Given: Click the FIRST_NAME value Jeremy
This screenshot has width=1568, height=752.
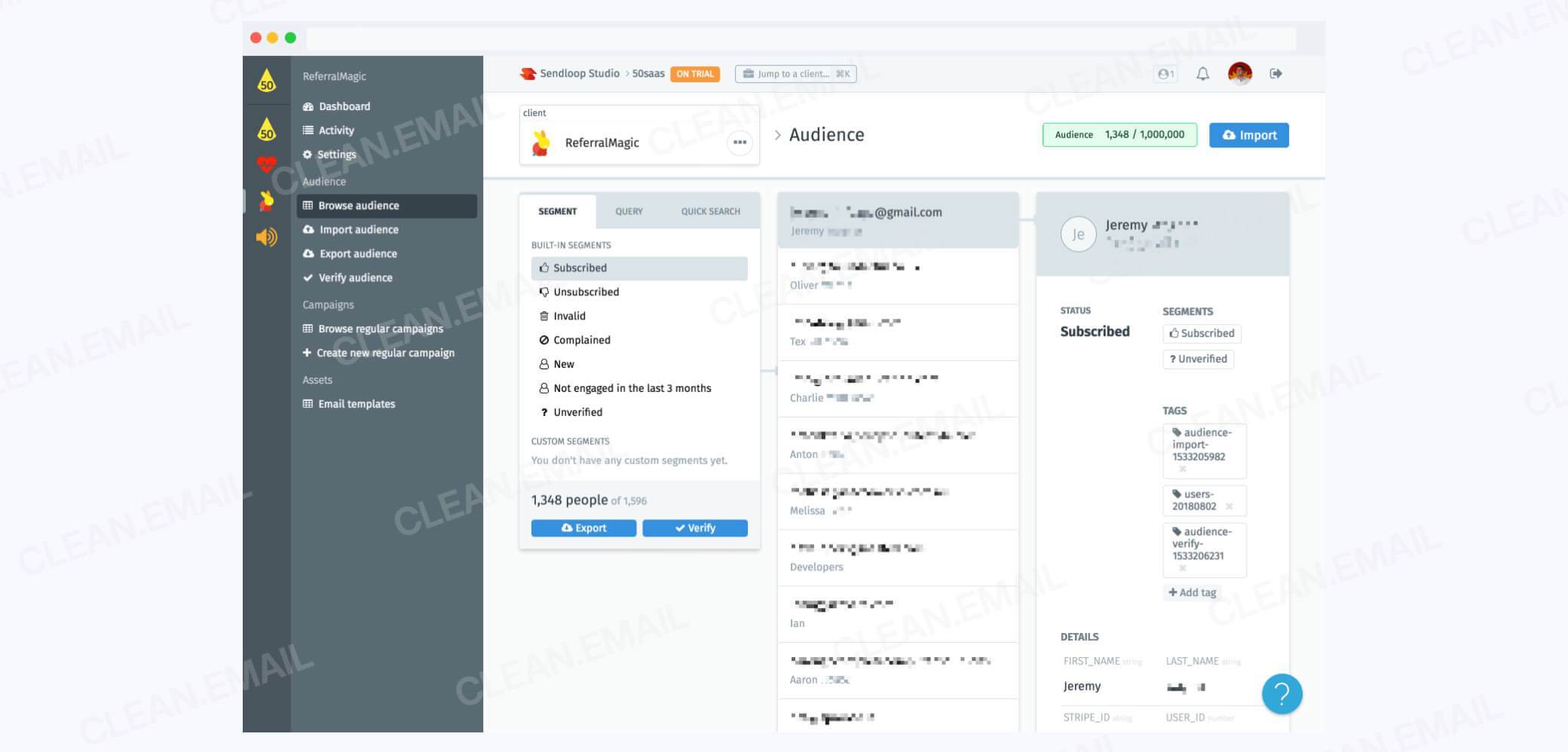Looking at the screenshot, I should (x=1082, y=686).
